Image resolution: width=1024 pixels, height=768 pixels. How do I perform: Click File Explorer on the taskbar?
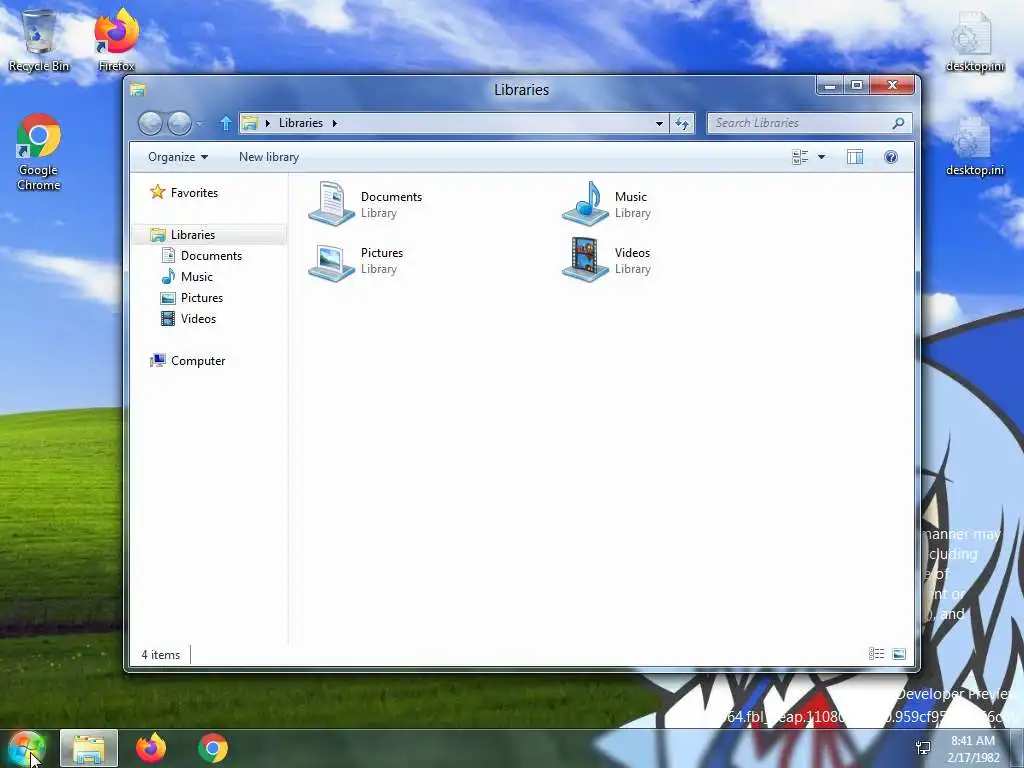click(x=89, y=748)
